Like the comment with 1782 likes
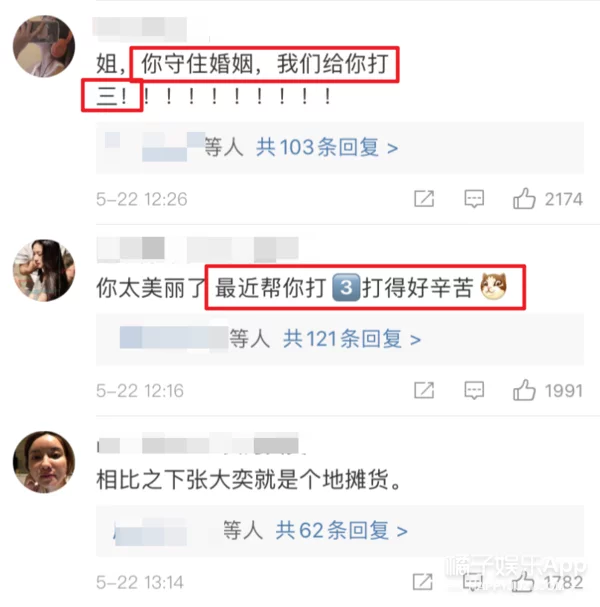 [x=523, y=581]
